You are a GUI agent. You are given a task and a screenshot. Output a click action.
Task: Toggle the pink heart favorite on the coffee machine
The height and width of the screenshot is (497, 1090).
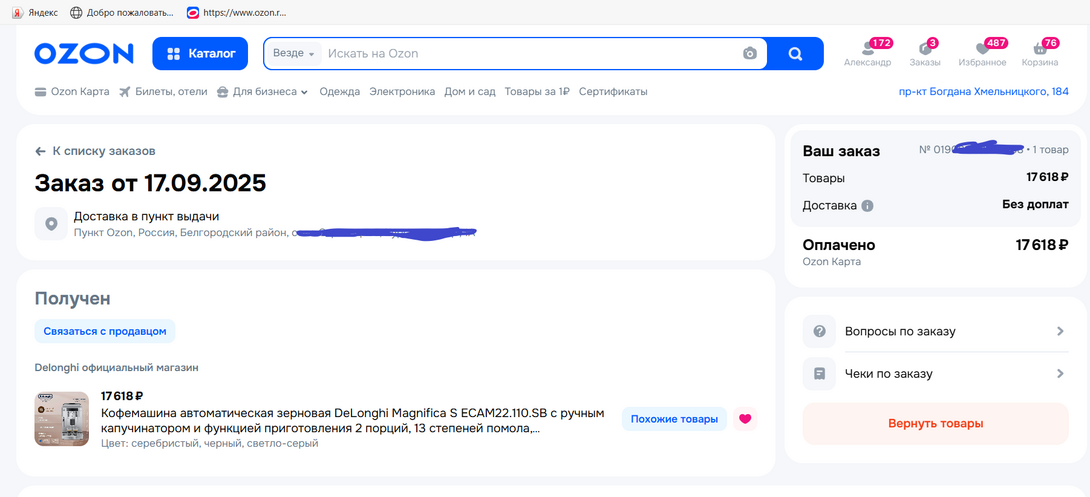pyautogui.click(x=744, y=419)
